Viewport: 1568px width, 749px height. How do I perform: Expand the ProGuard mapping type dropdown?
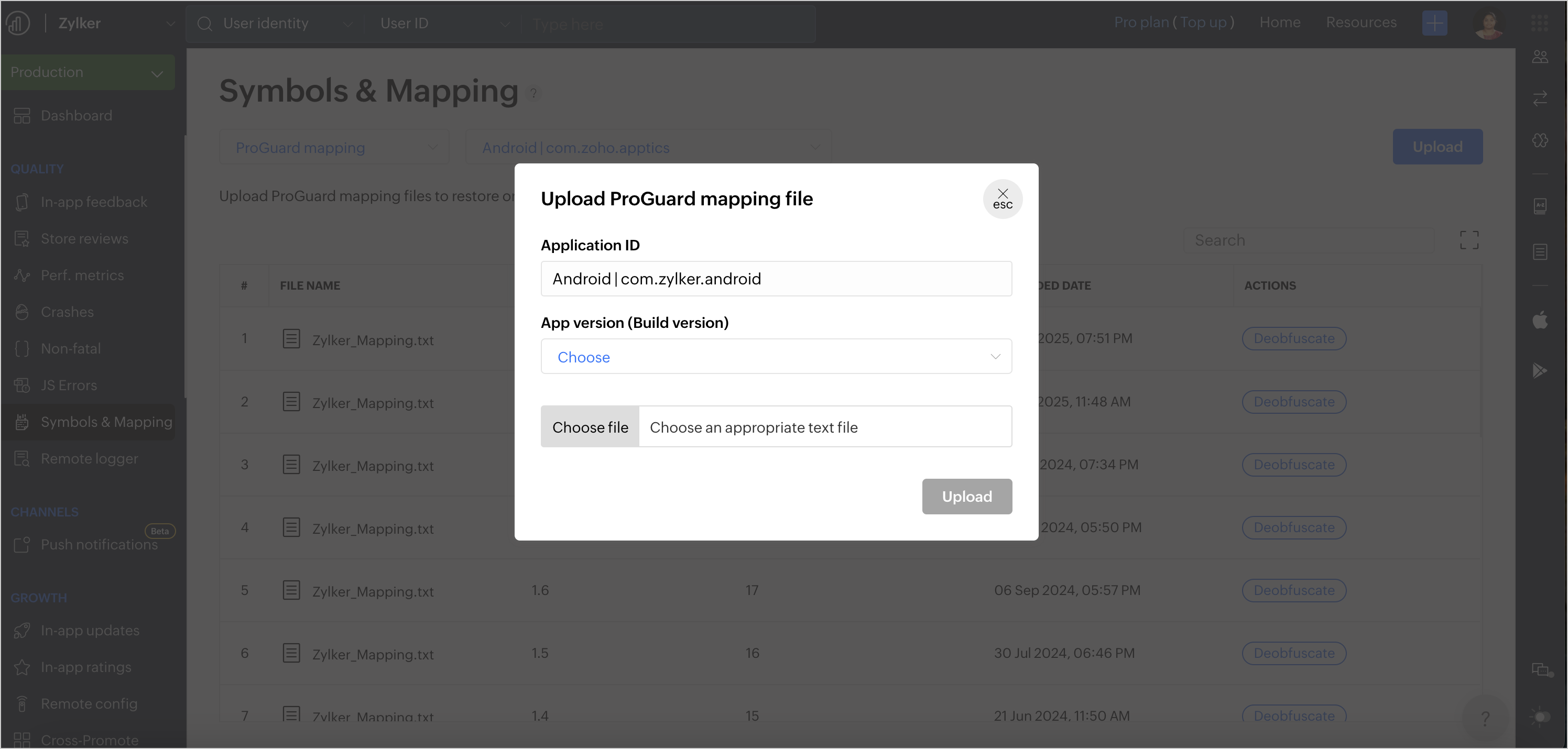click(x=334, y=147)
